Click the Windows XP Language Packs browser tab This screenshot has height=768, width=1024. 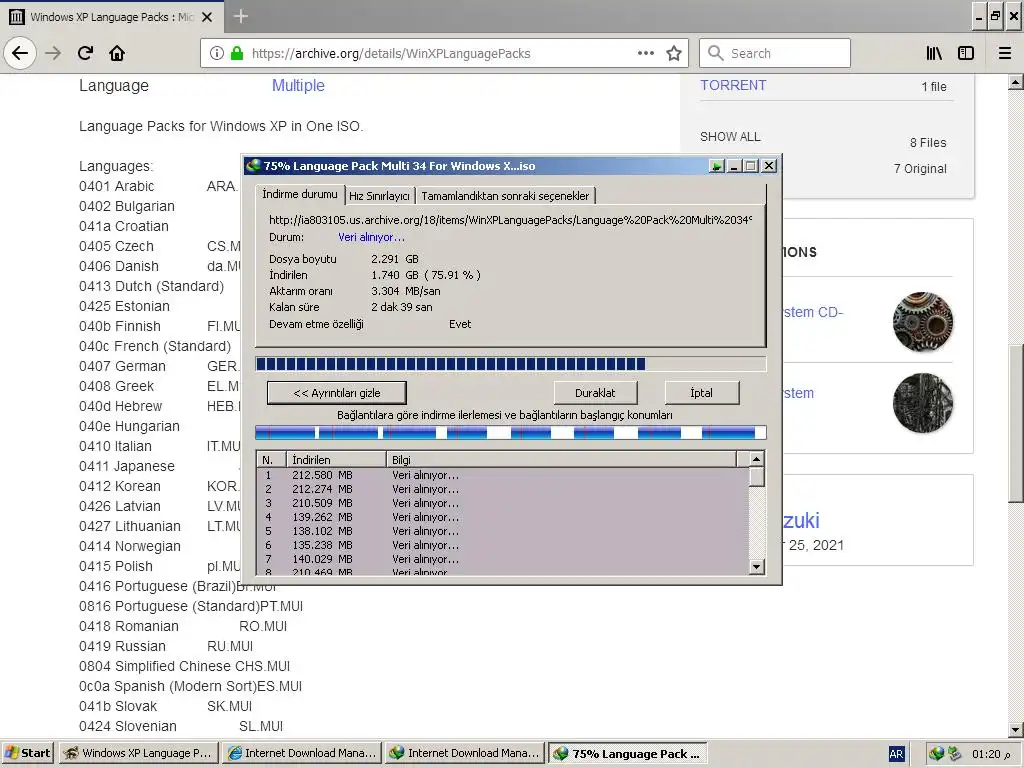112,17
